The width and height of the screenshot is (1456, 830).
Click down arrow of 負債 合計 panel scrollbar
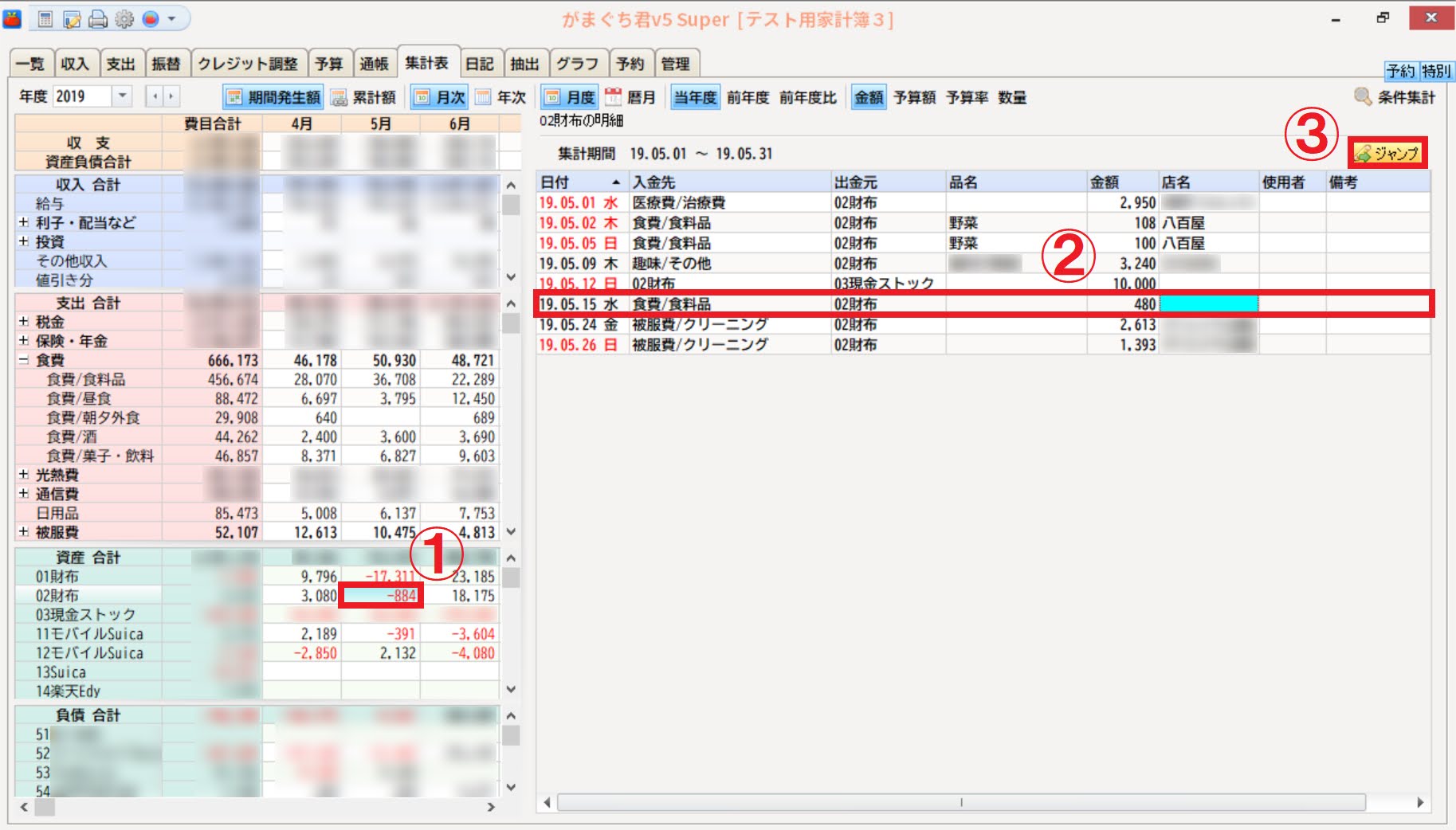[511, 787]
